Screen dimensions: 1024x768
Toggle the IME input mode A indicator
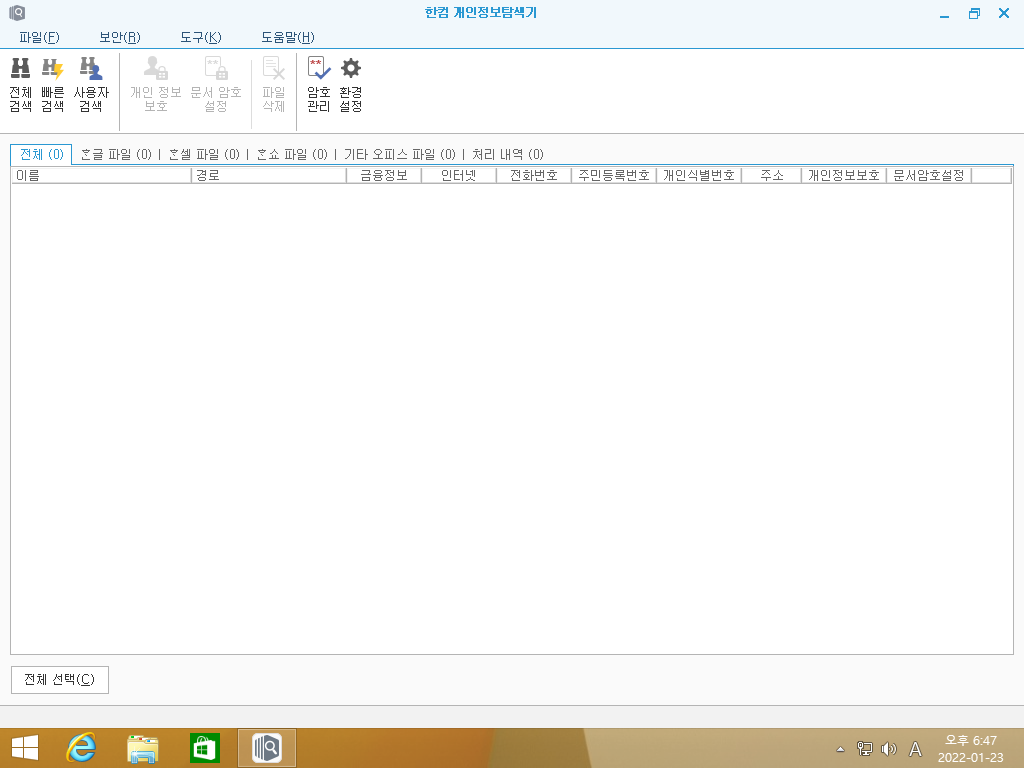(916, 748)
